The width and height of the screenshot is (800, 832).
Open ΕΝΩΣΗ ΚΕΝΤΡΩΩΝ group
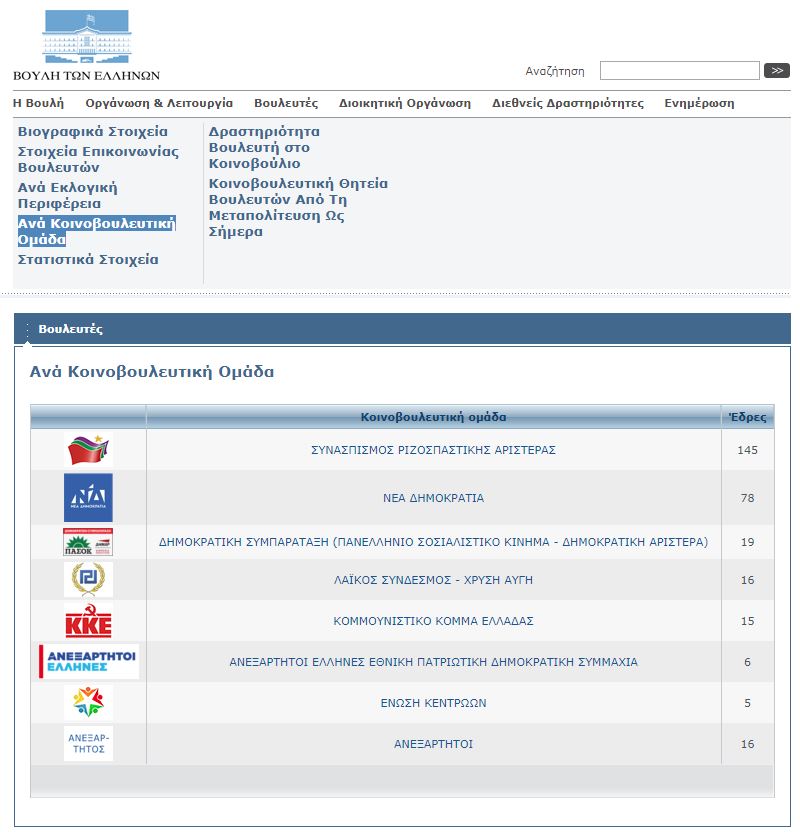click(433, 703)
